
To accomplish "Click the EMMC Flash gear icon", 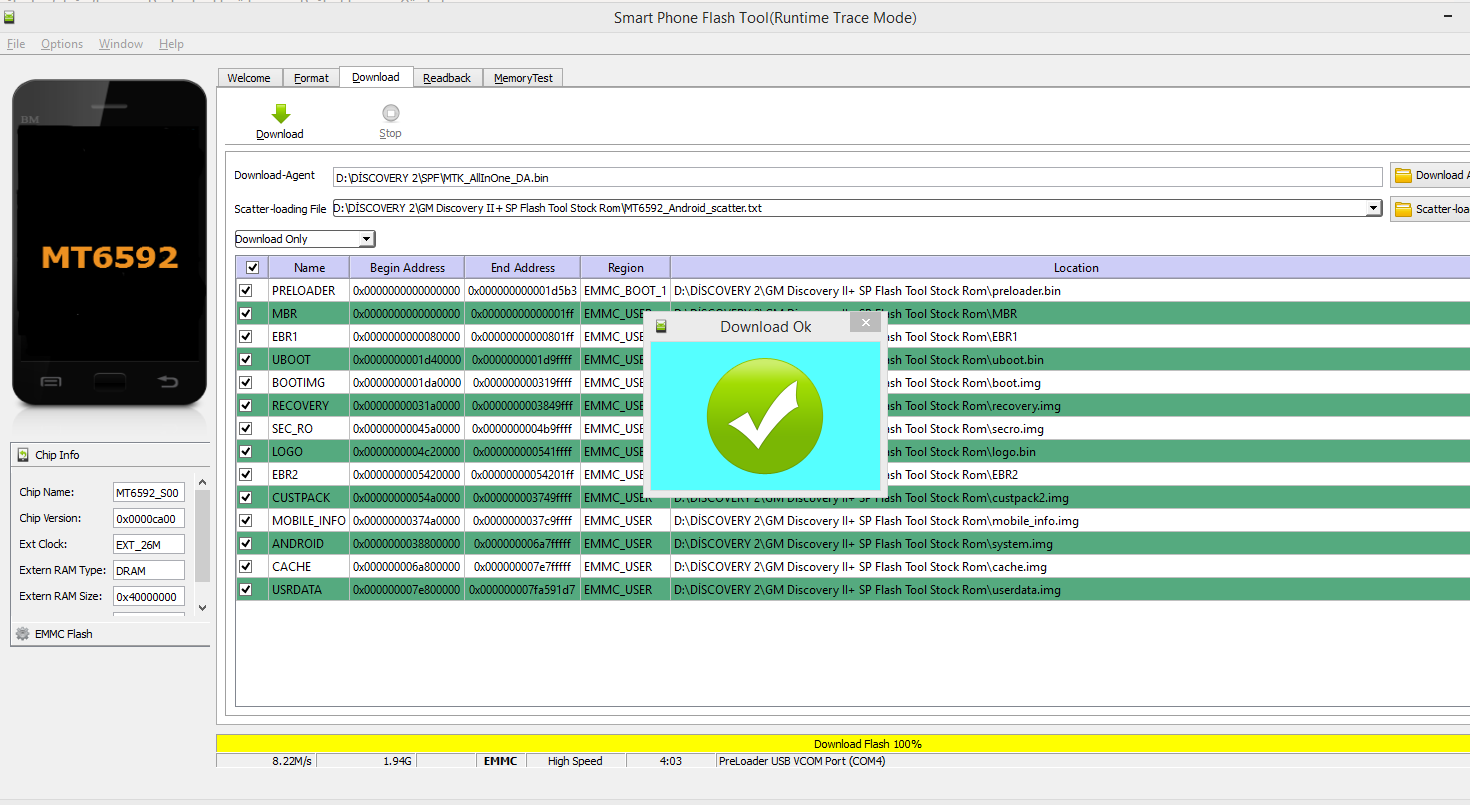I will click(23, 634).
